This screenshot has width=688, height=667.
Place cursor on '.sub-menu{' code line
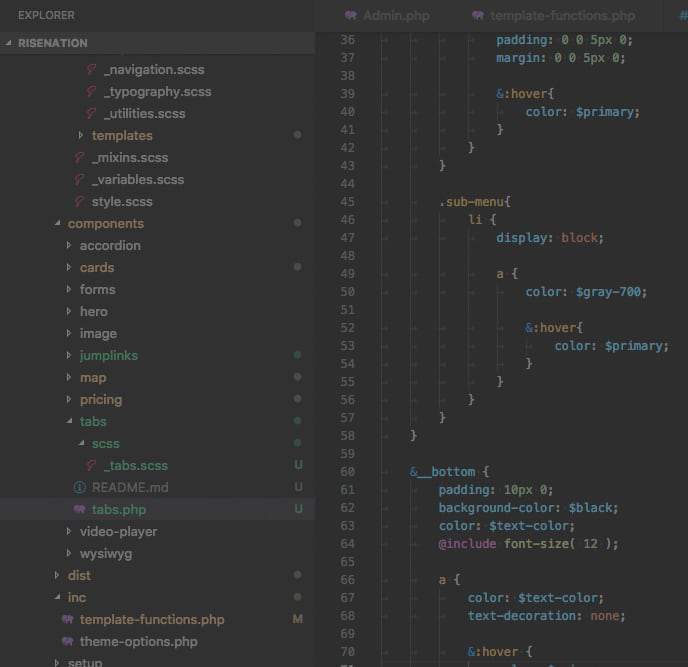point(475,202)
